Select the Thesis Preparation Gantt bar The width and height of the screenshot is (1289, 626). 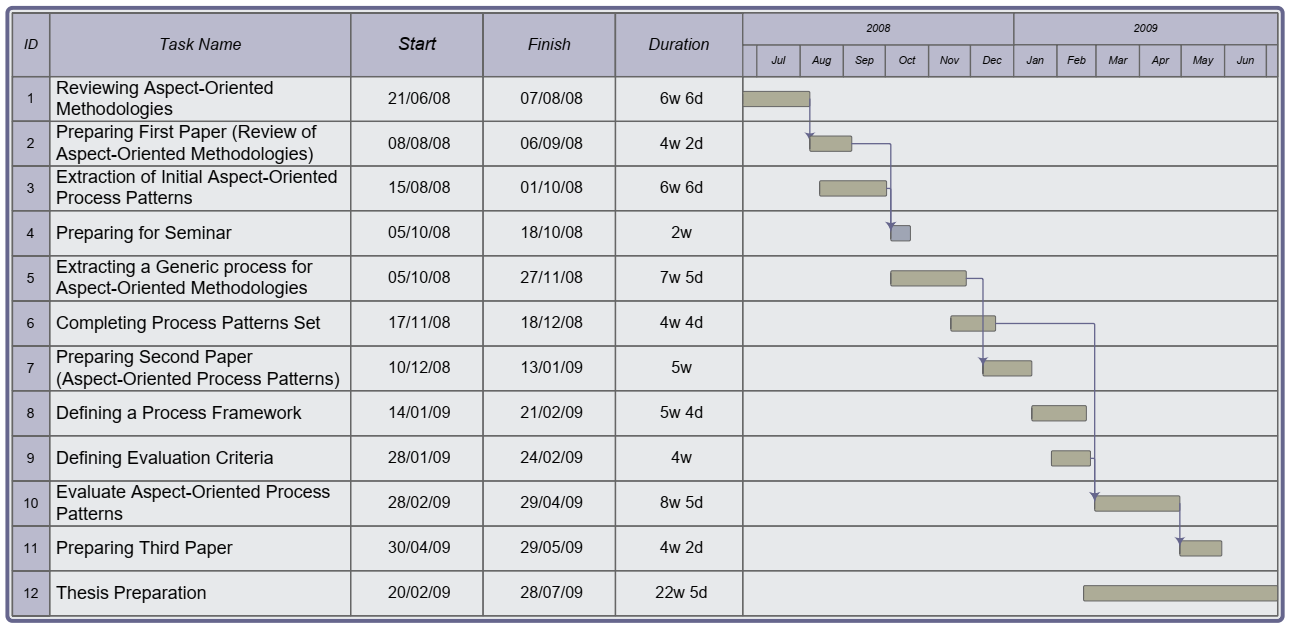point(1180,593)
